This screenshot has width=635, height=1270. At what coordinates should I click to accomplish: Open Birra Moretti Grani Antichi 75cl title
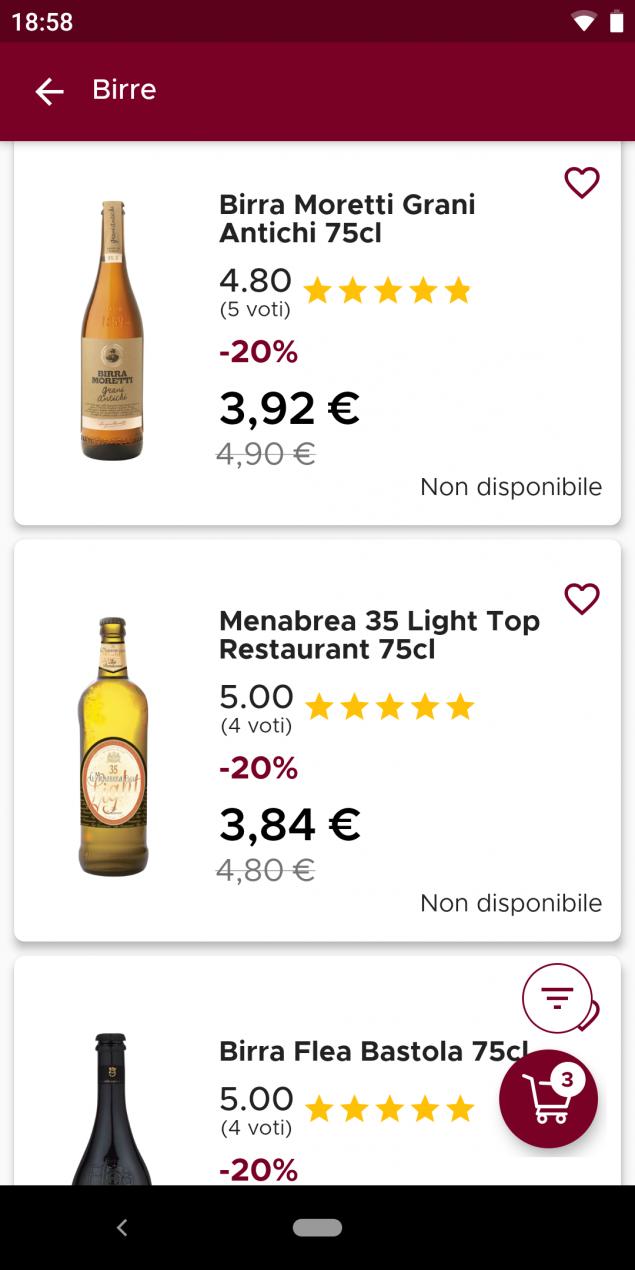click(347, 219)
